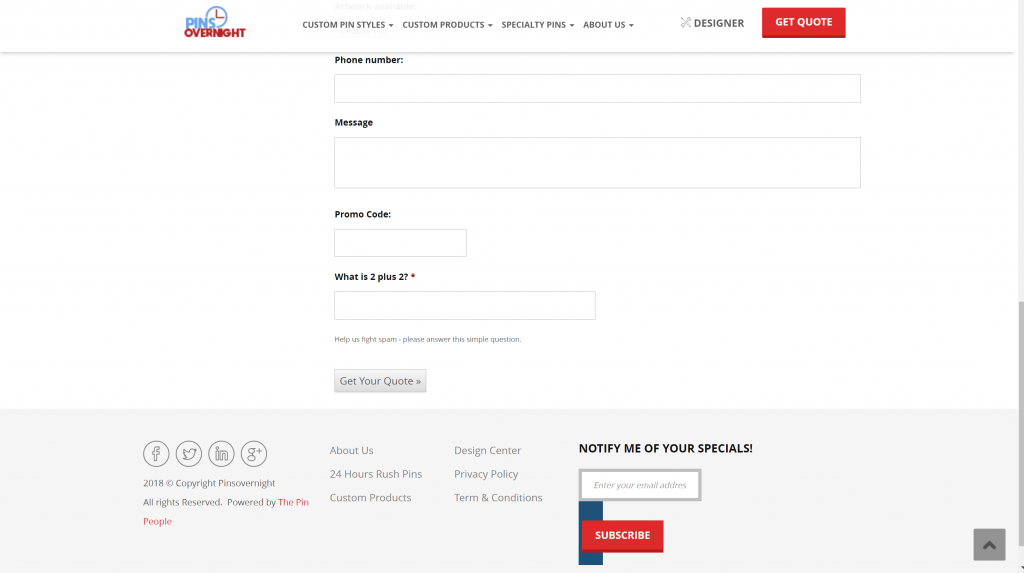Image resolution: width=1024 pixels, height=573 pixels.
Task: Open the Privacy Policy footer link
Action: tap(486, 474)
